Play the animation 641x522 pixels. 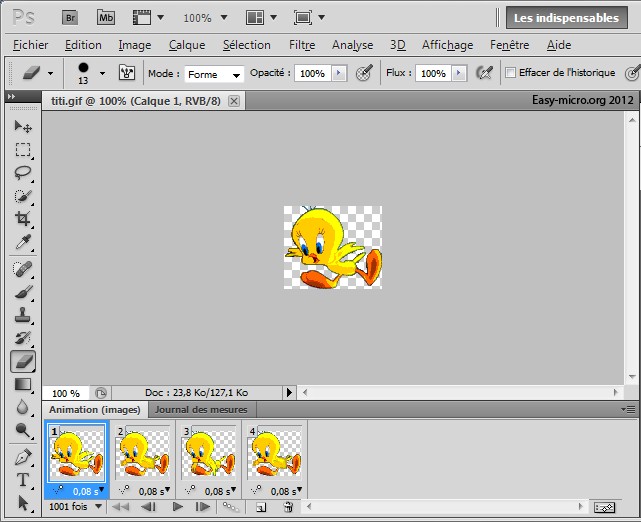(178, 507)
